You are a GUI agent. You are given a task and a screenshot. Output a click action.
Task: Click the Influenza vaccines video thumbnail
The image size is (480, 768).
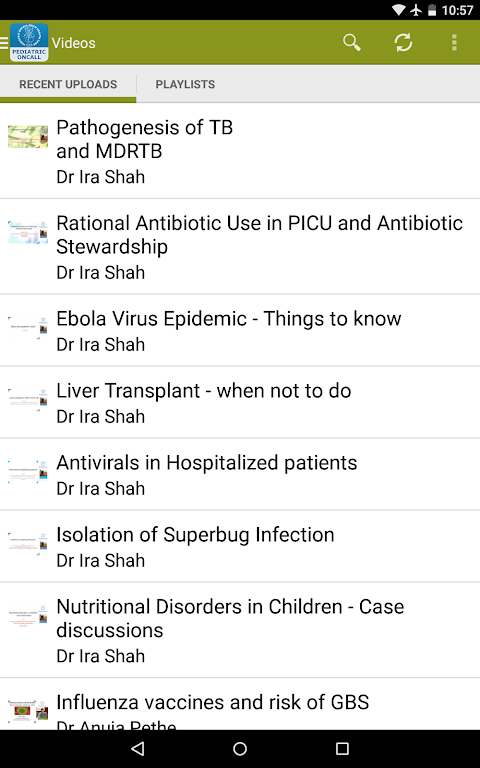coord(28,711)
